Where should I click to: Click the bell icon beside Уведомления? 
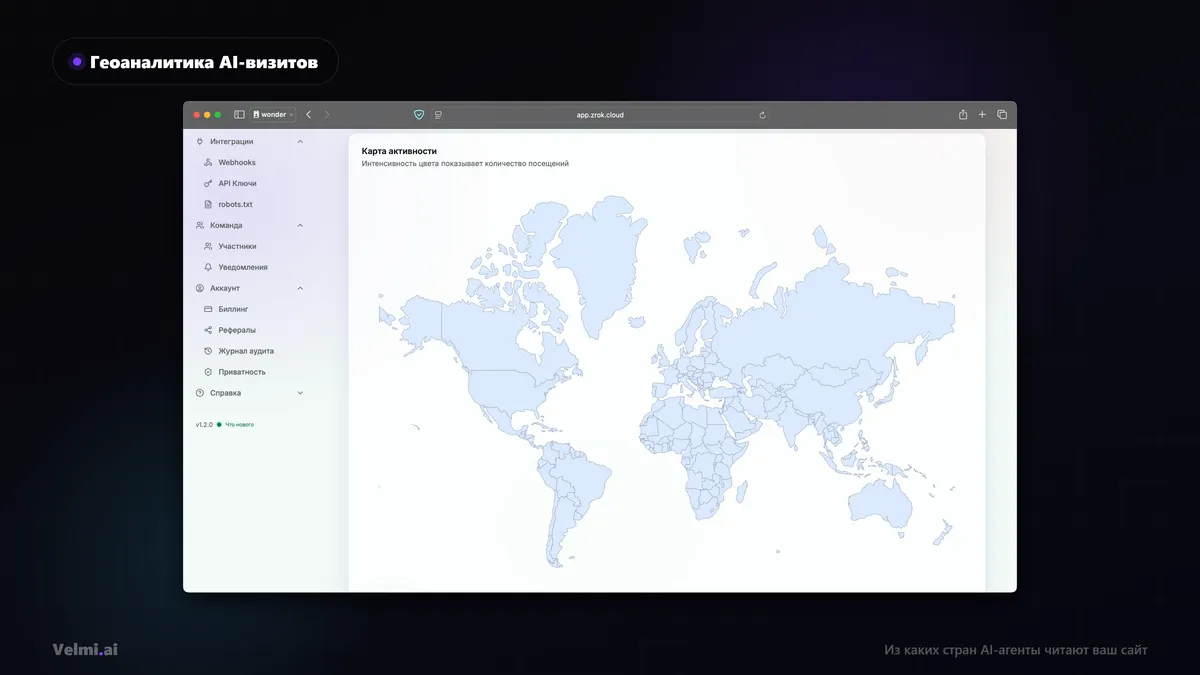coord(208,267)
